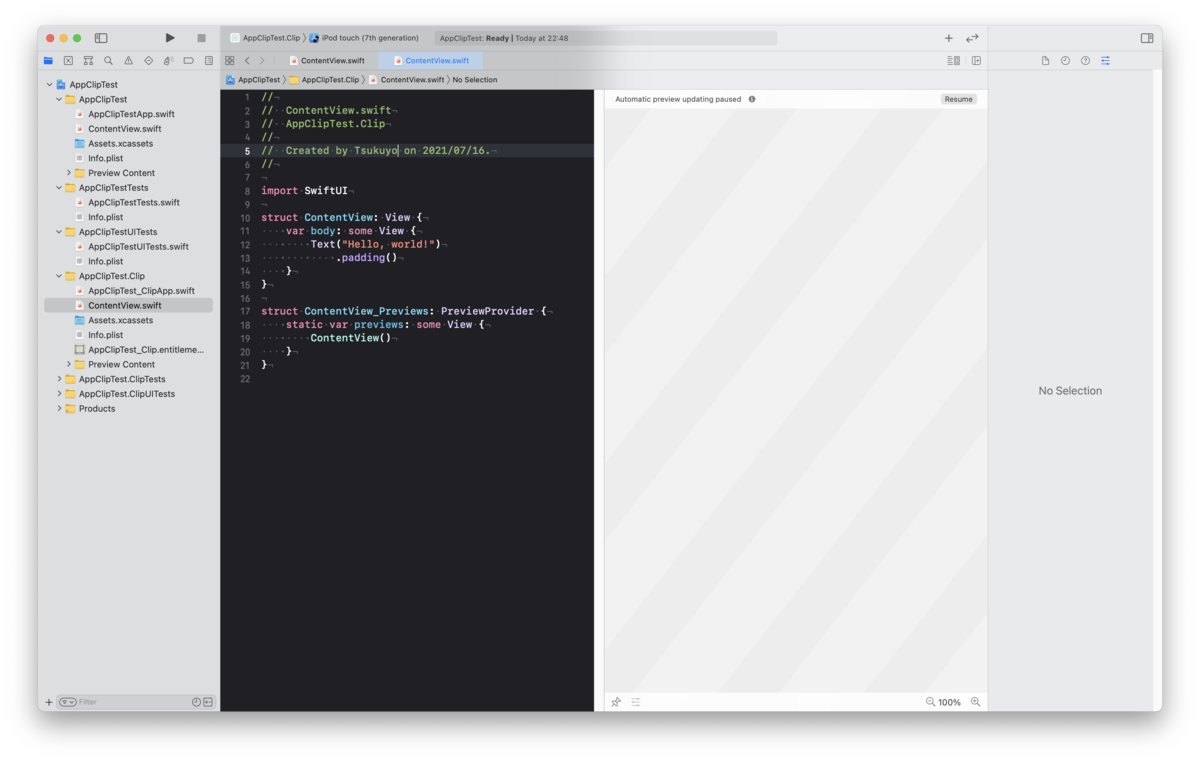Resume automatic preview updating
Image resolution: width=1200 pixels, height=761 pixels.
click(959, 99)
